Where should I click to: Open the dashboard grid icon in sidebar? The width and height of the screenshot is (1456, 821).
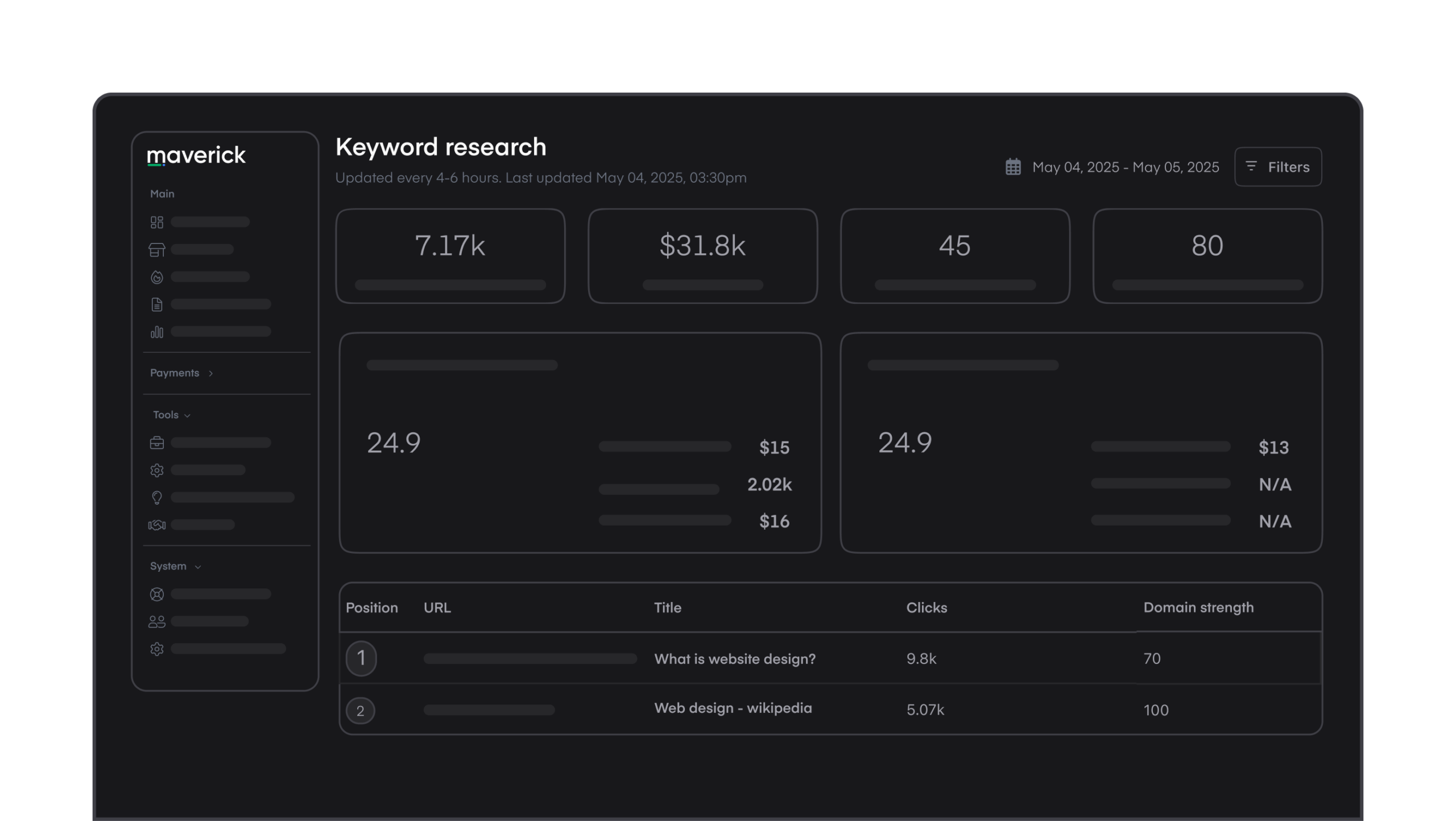click(158, 222)
